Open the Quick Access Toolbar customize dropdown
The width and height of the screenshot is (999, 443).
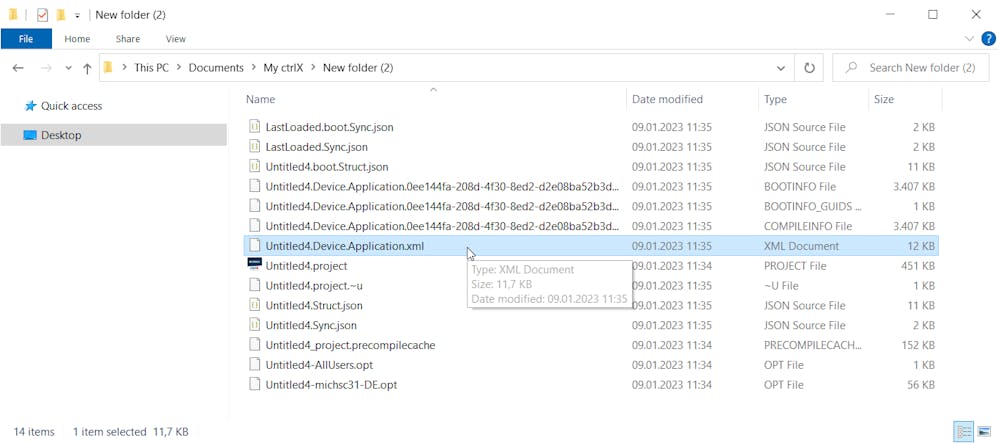click(x=77, y=16)
